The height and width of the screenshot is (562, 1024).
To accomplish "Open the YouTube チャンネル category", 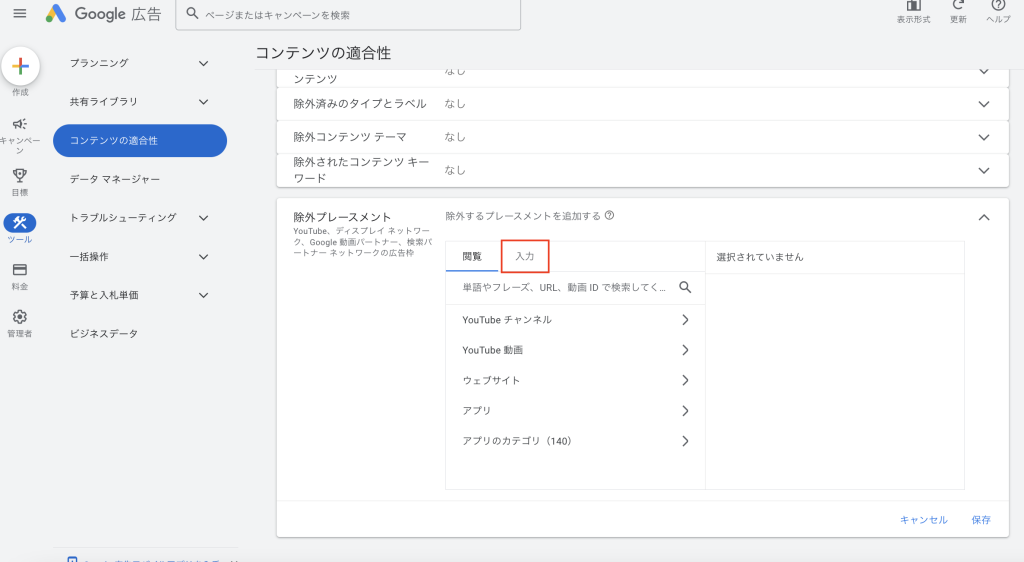I will [575, 320].
